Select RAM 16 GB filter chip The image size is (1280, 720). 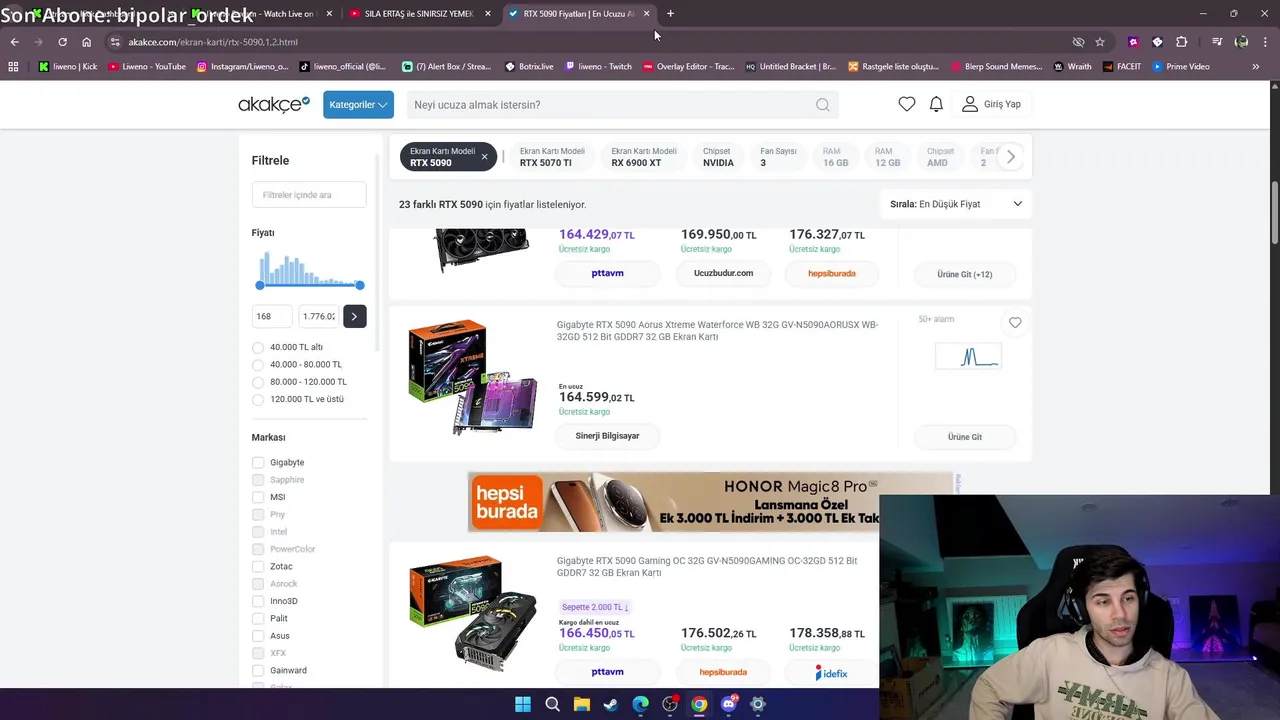coord(835,157)
